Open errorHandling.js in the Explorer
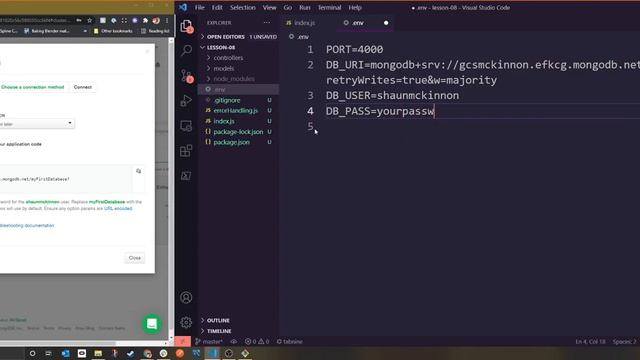This screenshot has height=360, width=640. pos(238,111)
